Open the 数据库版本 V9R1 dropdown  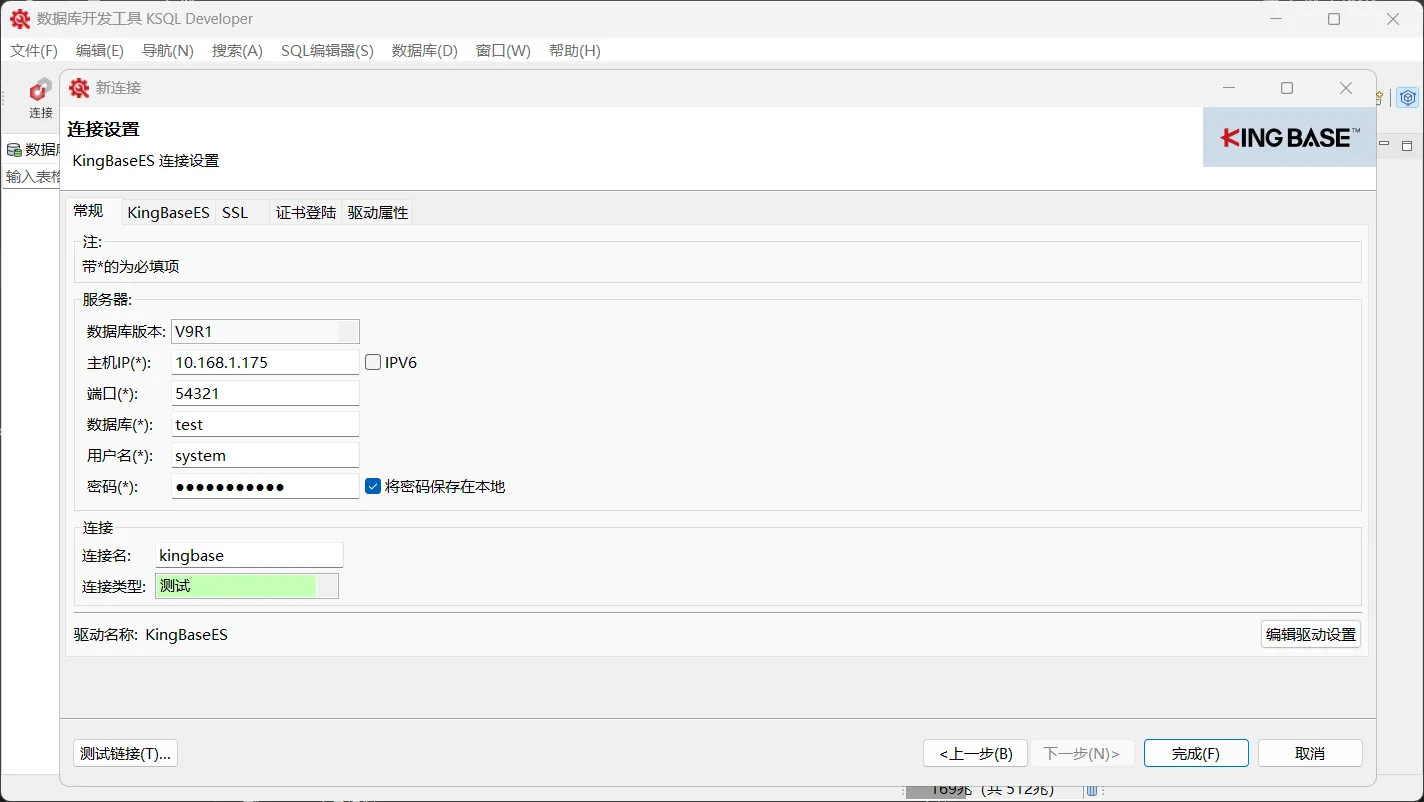[x=349, y=331]
